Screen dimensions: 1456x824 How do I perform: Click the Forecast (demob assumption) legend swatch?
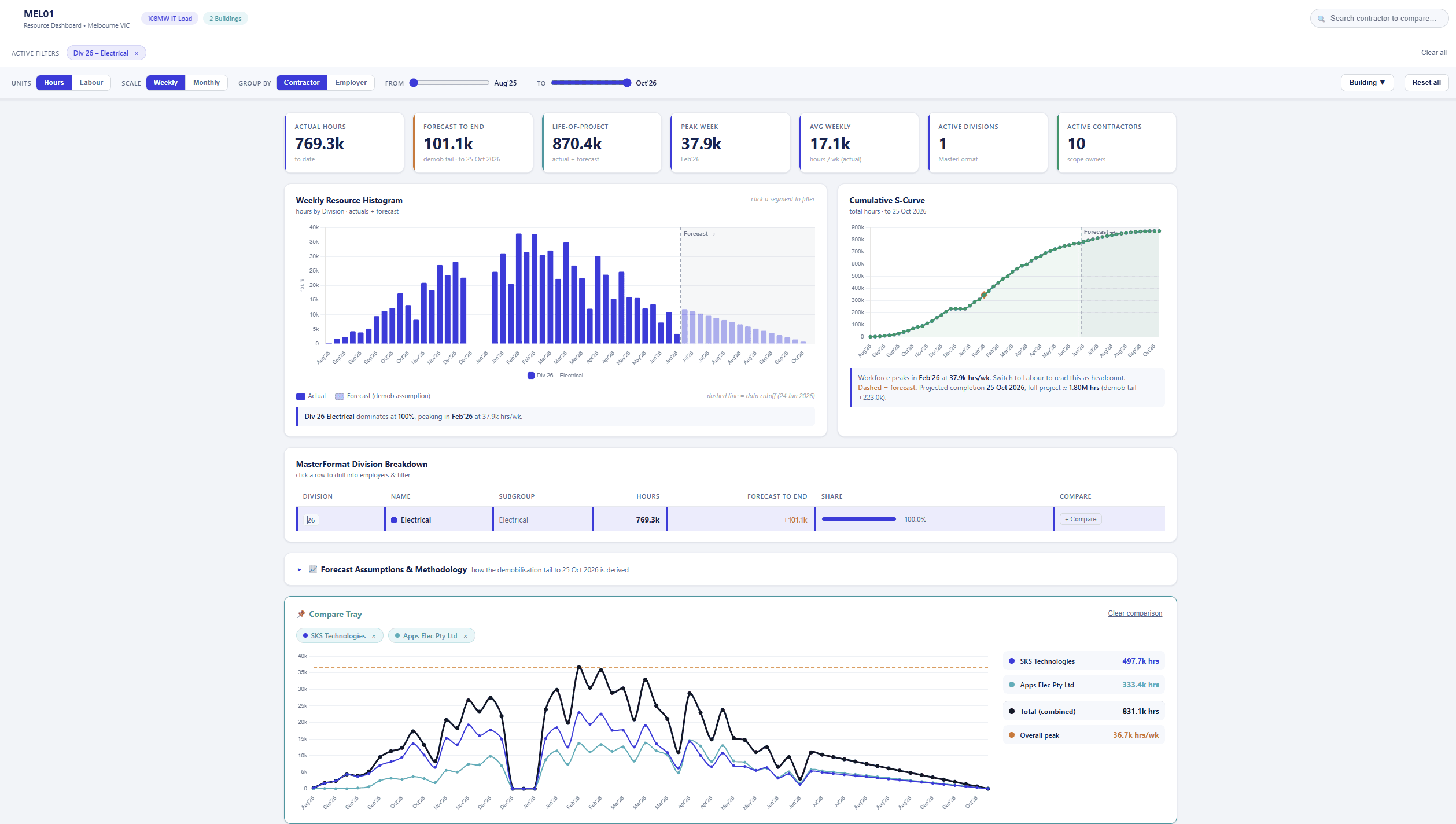(x=340, y=396)
